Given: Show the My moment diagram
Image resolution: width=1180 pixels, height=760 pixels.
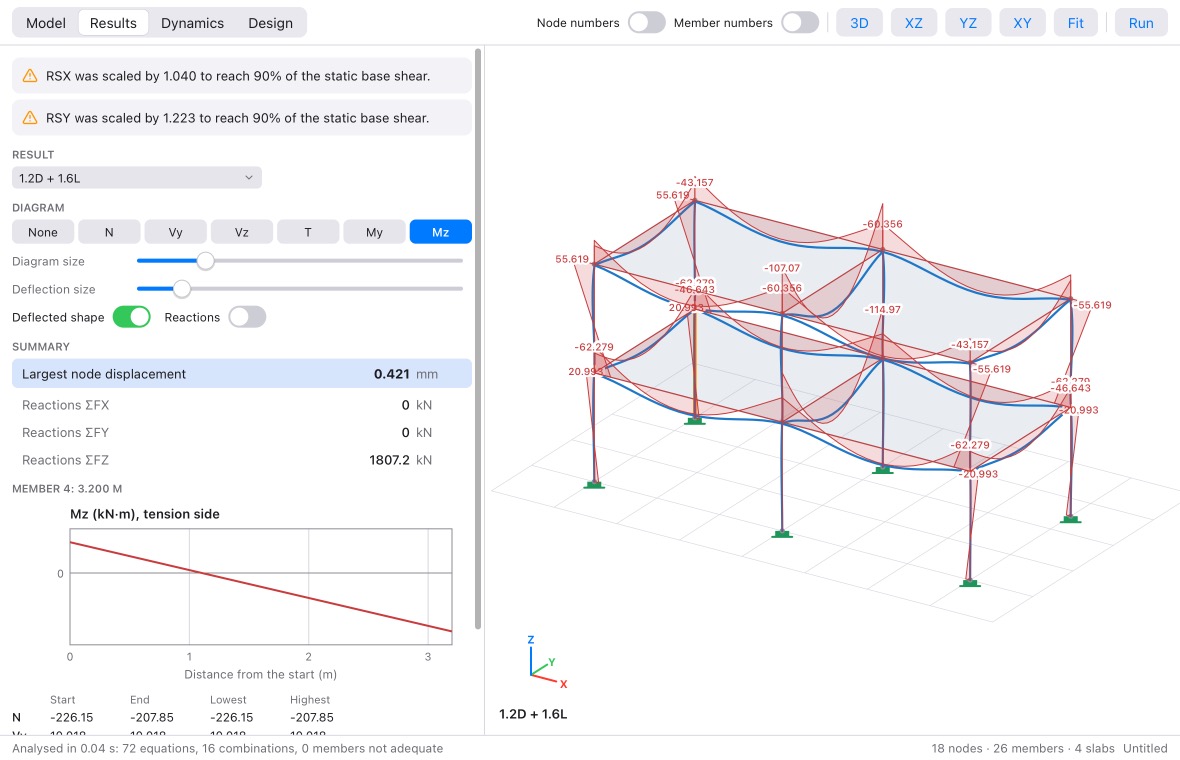Looking at the screenshot, I should (374, 232).
